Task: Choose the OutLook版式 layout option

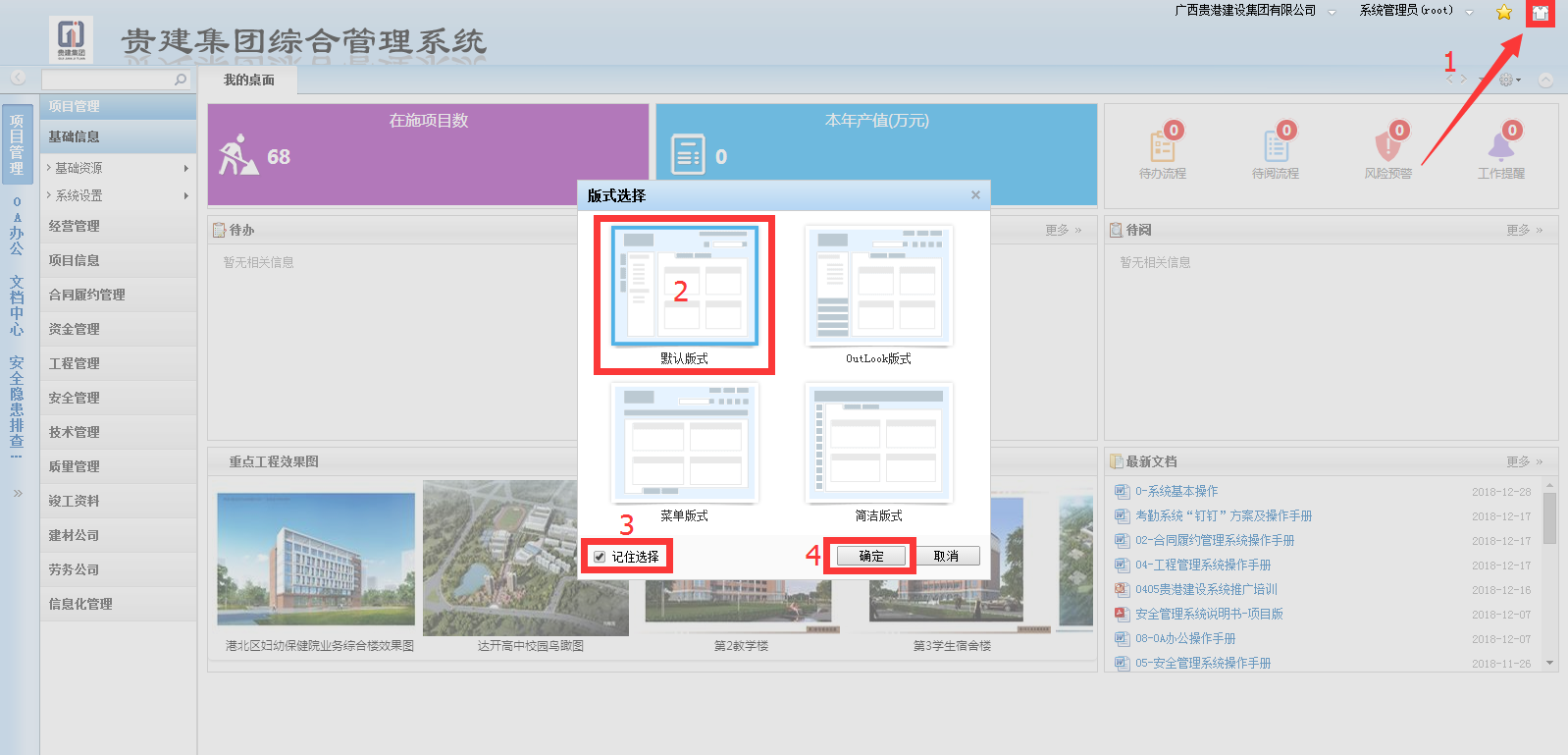Action: (x=878, y=287)
